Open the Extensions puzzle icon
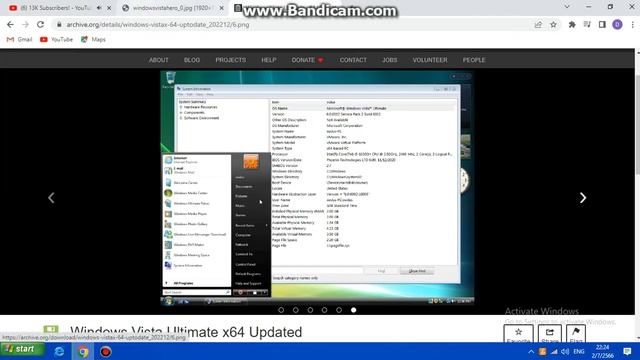Image resolution: width=640 pixels, height=360 pixels. point(572,24)
